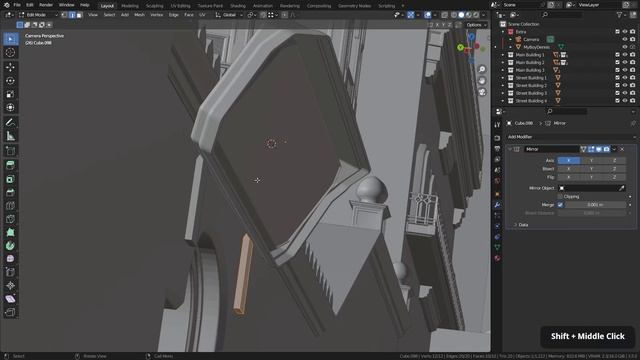Open the Edit Mode dropdown
The image size is (640, 360).
[x=39, y=15]
